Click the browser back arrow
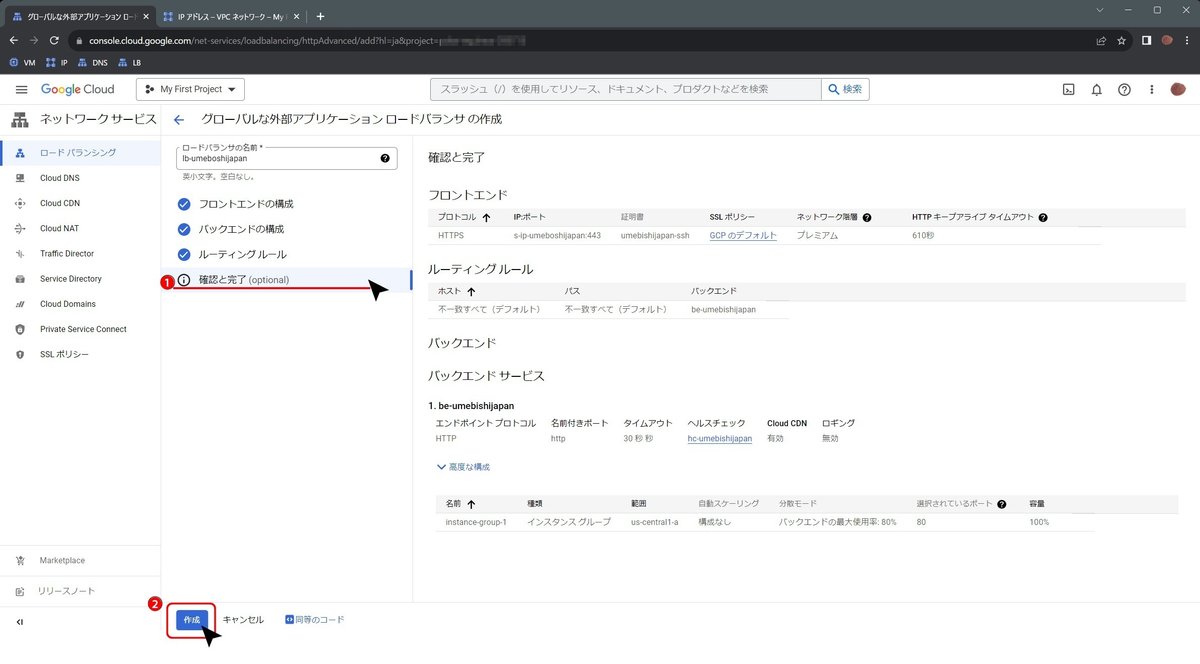 click(13, 41)
